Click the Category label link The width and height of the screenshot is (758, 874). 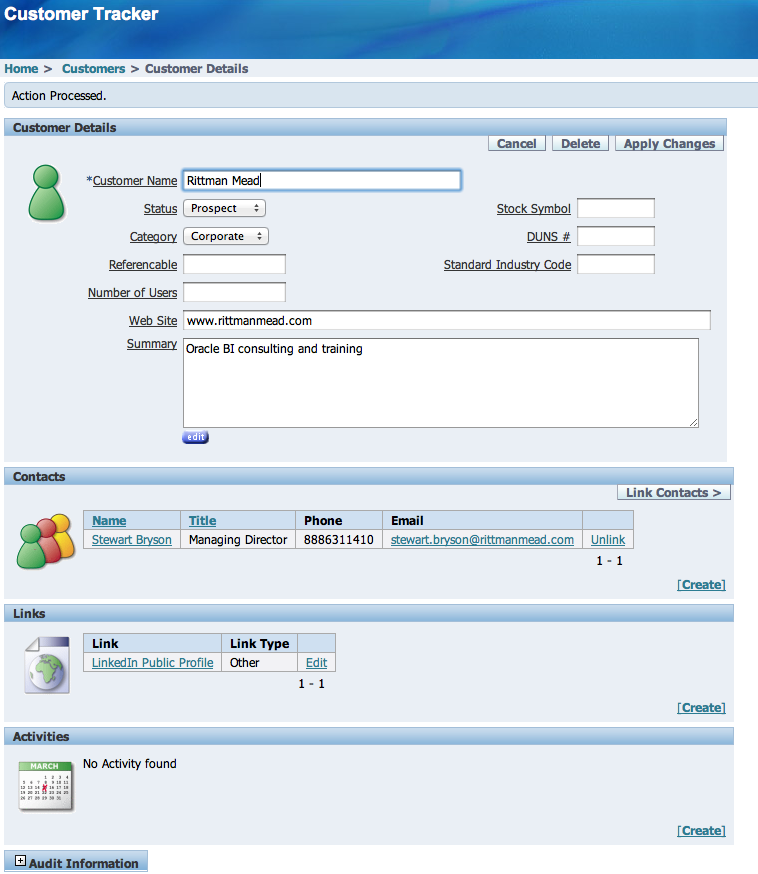153,236
